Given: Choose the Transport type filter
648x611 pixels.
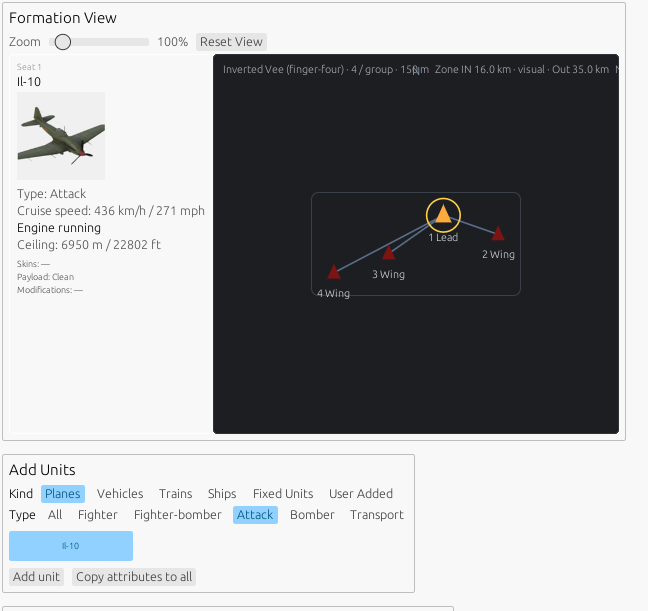Looking at the screenshot, I should [376, 515].
